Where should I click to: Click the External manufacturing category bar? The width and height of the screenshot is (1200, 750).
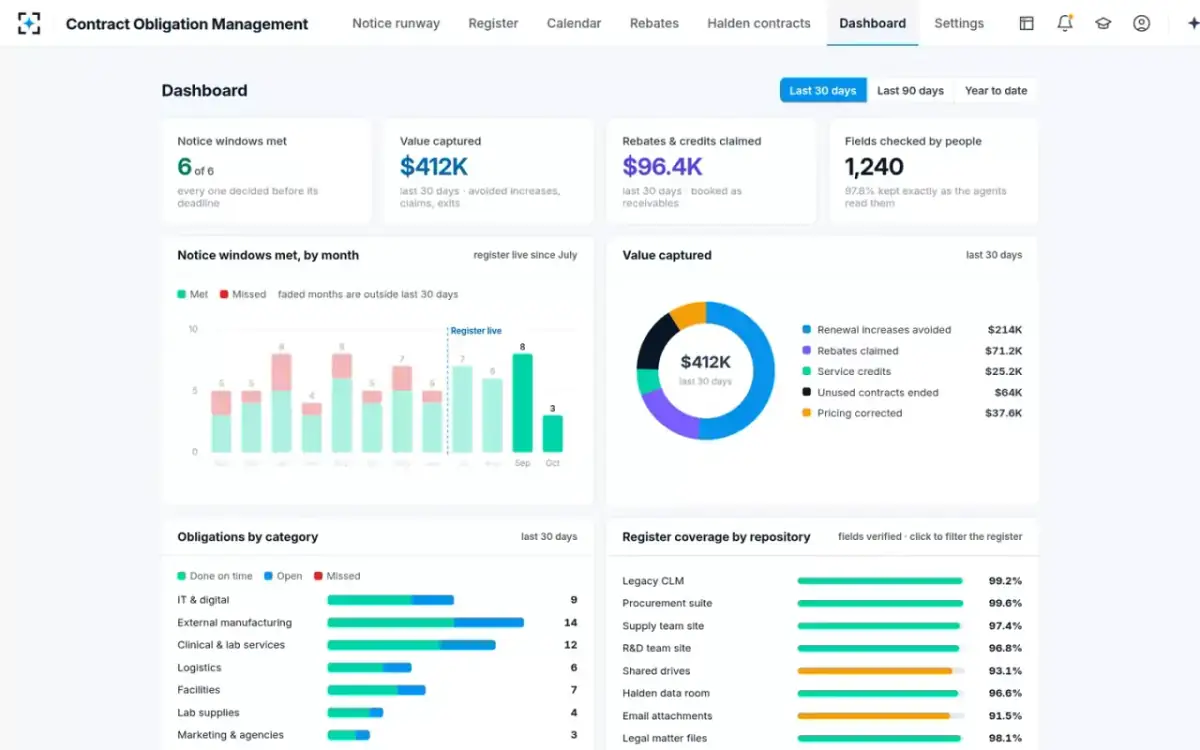point(426,622)
